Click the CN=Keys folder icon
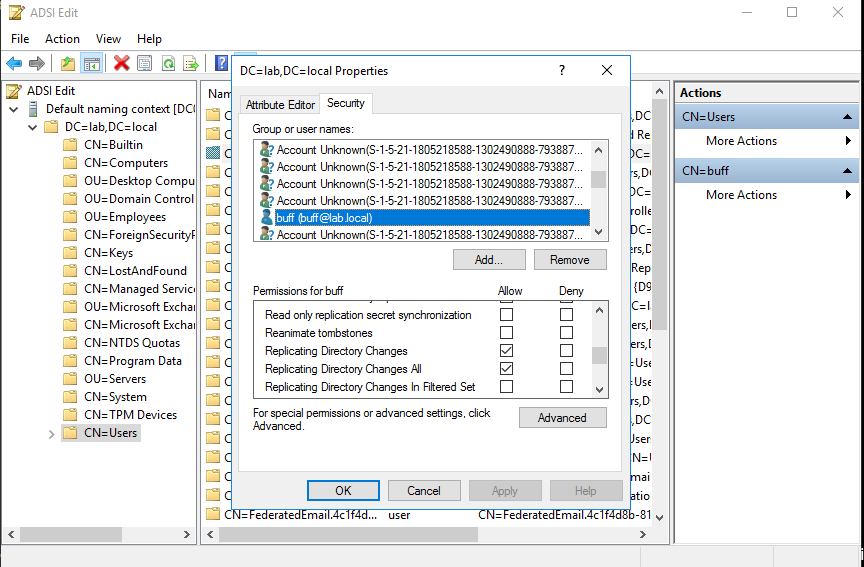The width and height of the screenshot is (864, 567). tap(70, 253)
